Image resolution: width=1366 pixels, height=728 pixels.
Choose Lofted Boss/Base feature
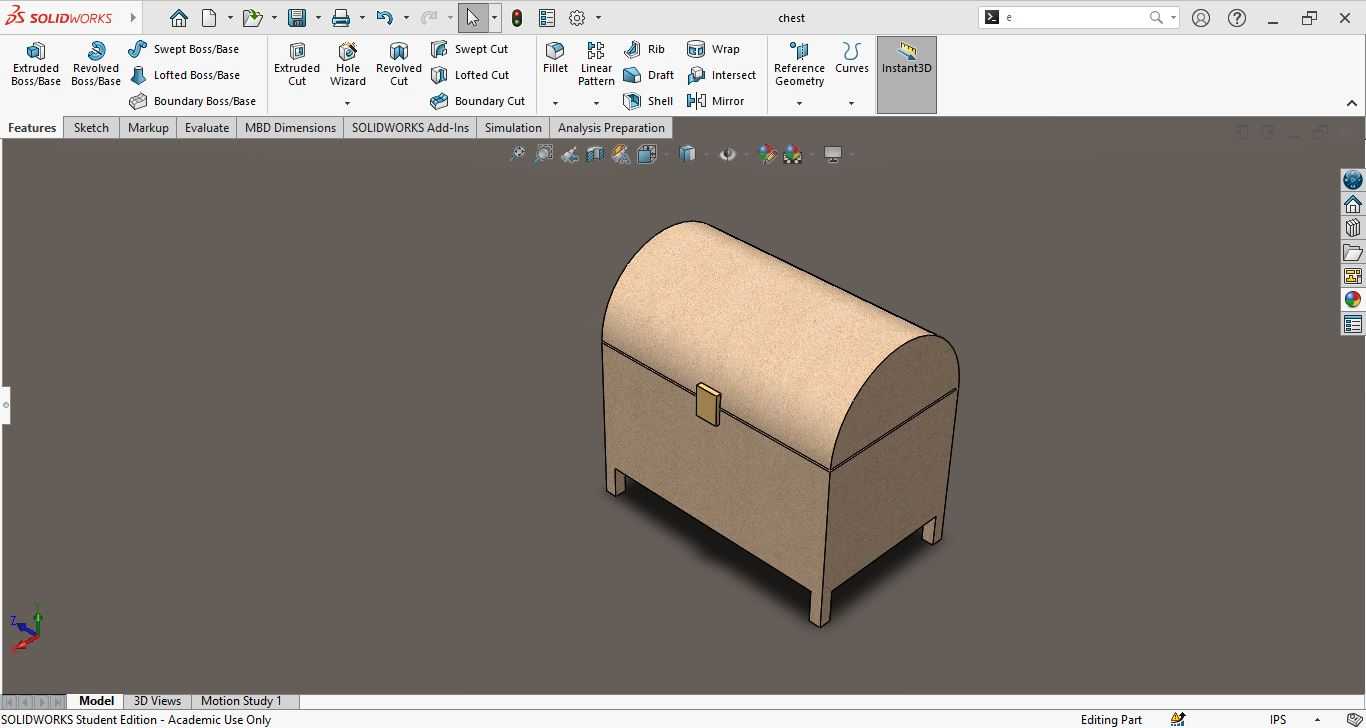tap(185, 75)
